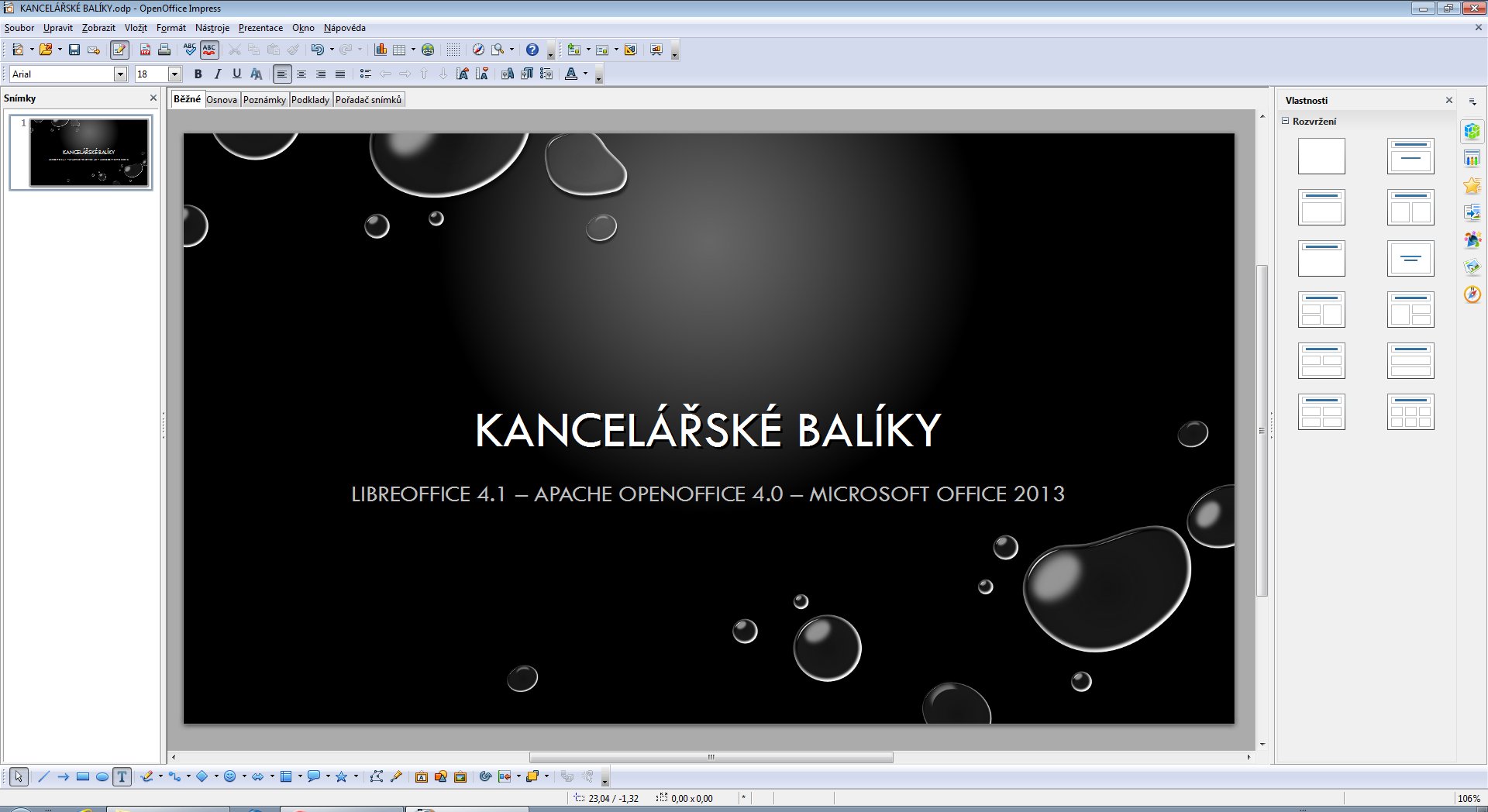This screenshot has width=1488, height=812.
Task: Toggle bullets on/off
Action: 366,74
